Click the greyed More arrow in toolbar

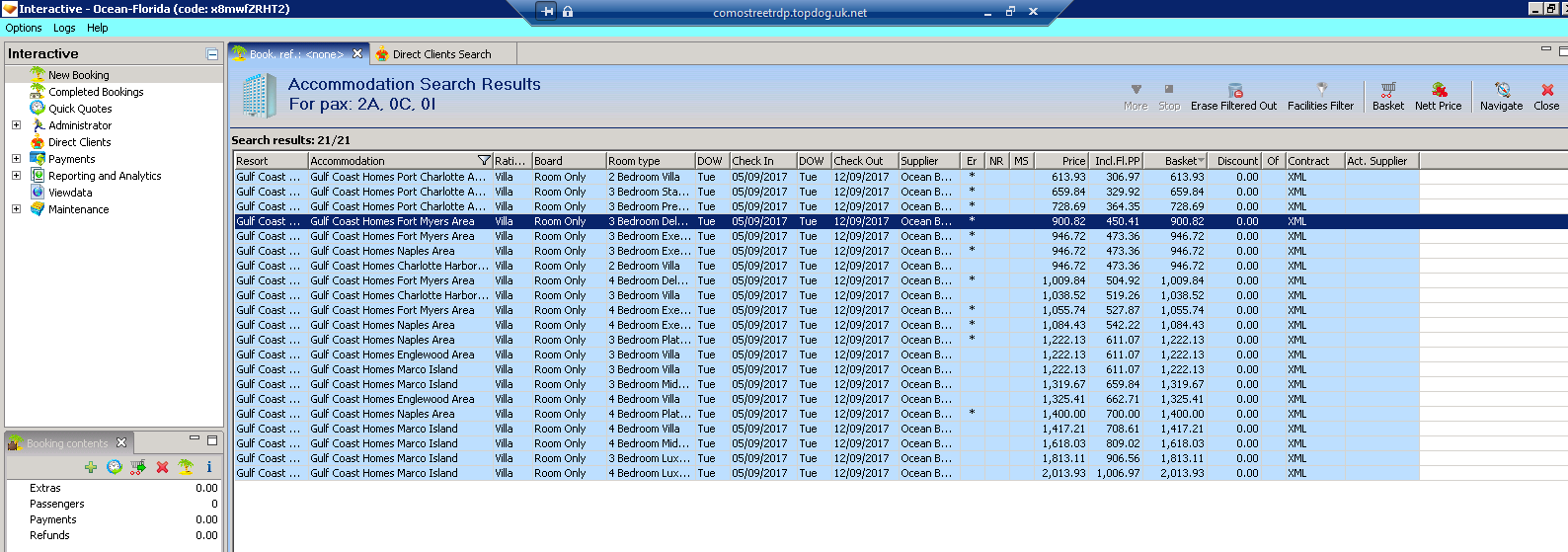click(1136, 90)
